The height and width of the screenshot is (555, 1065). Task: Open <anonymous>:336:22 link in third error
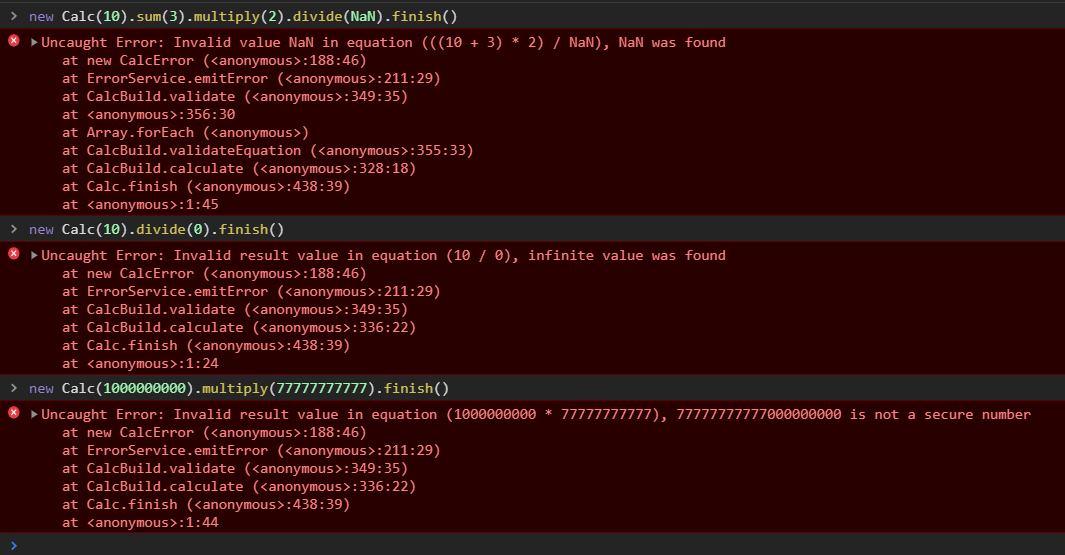coord(334,486)
